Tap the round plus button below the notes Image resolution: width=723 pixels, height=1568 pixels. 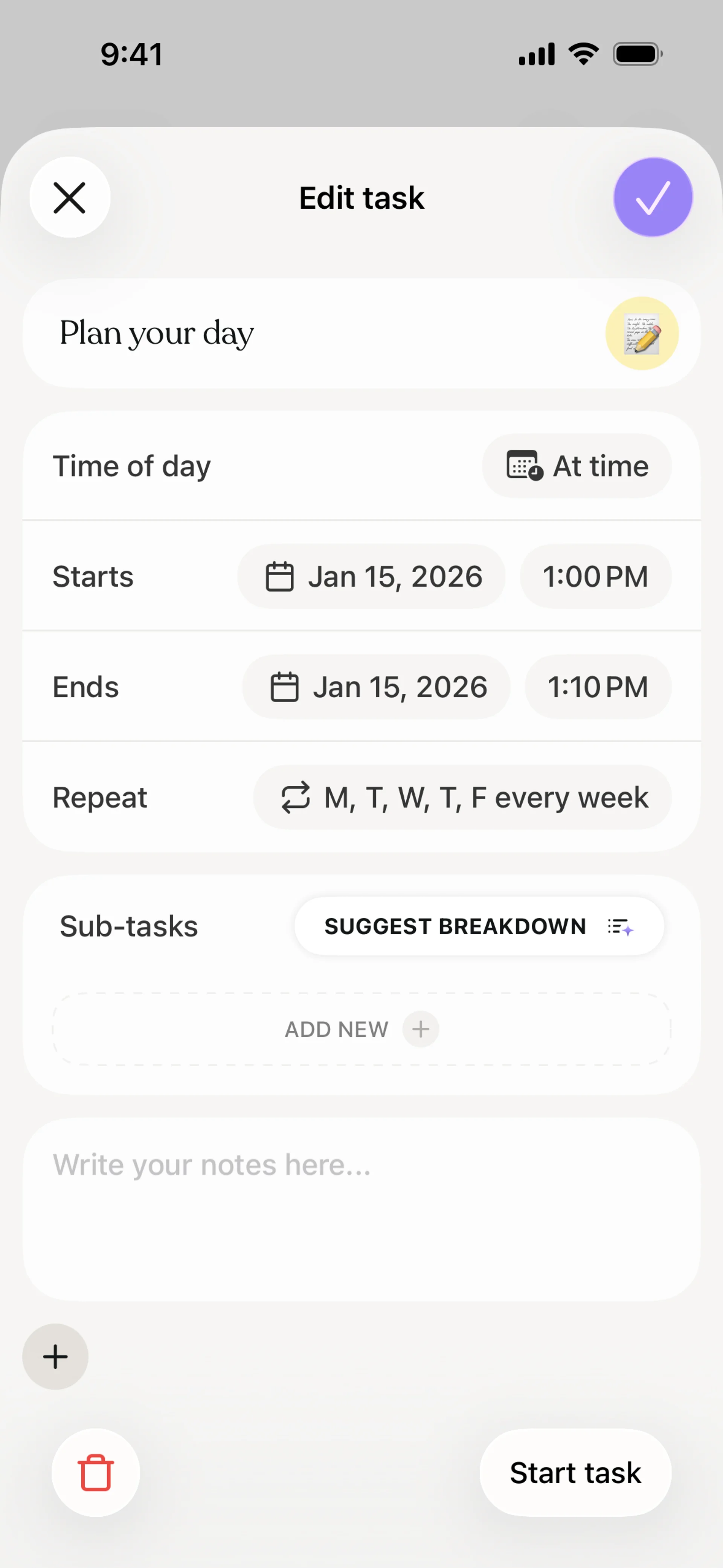pyautogui.click(x=55, y=1357)
